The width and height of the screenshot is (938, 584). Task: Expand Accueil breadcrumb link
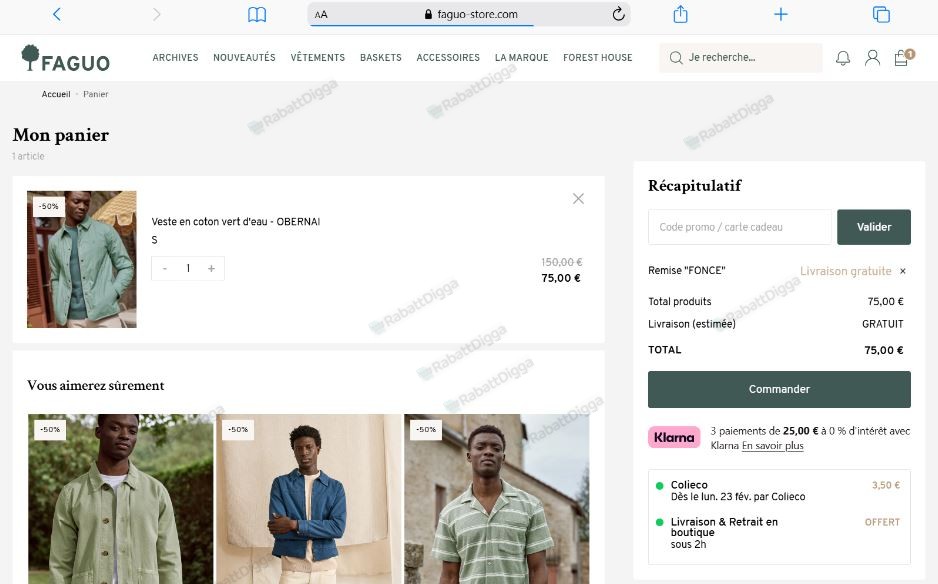click(x=55, y=94)
